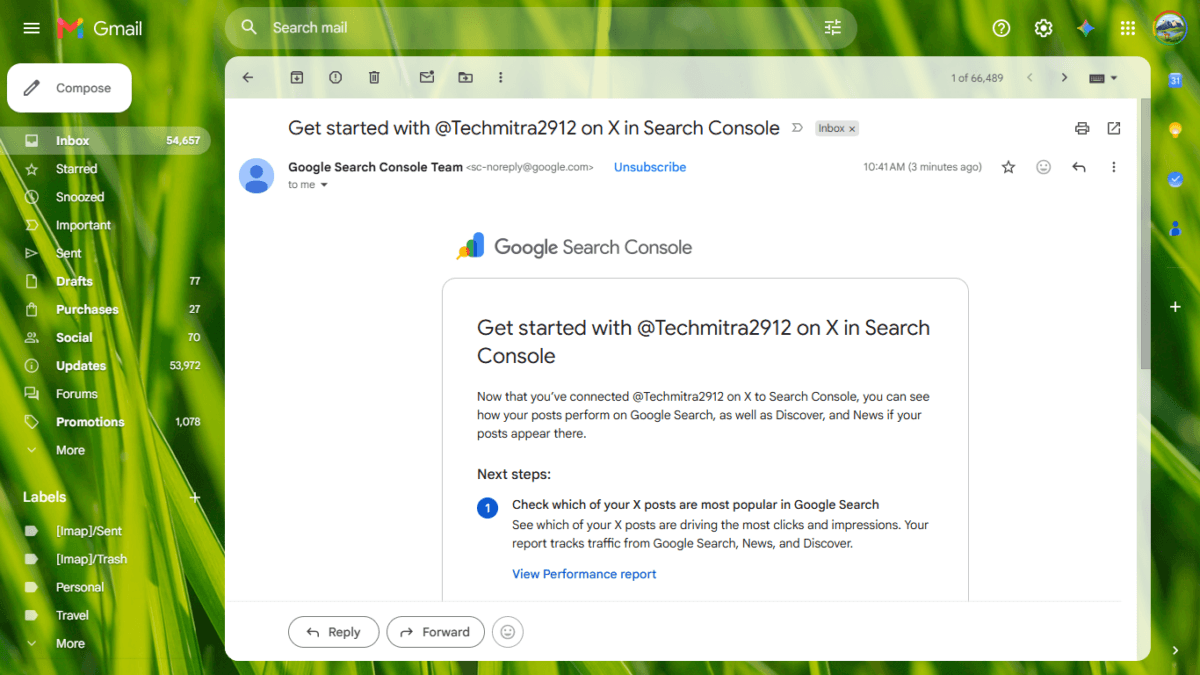The height and width of the screenshot is (675, 1200).
Task: Create new label plus icon
Action: 195,497
